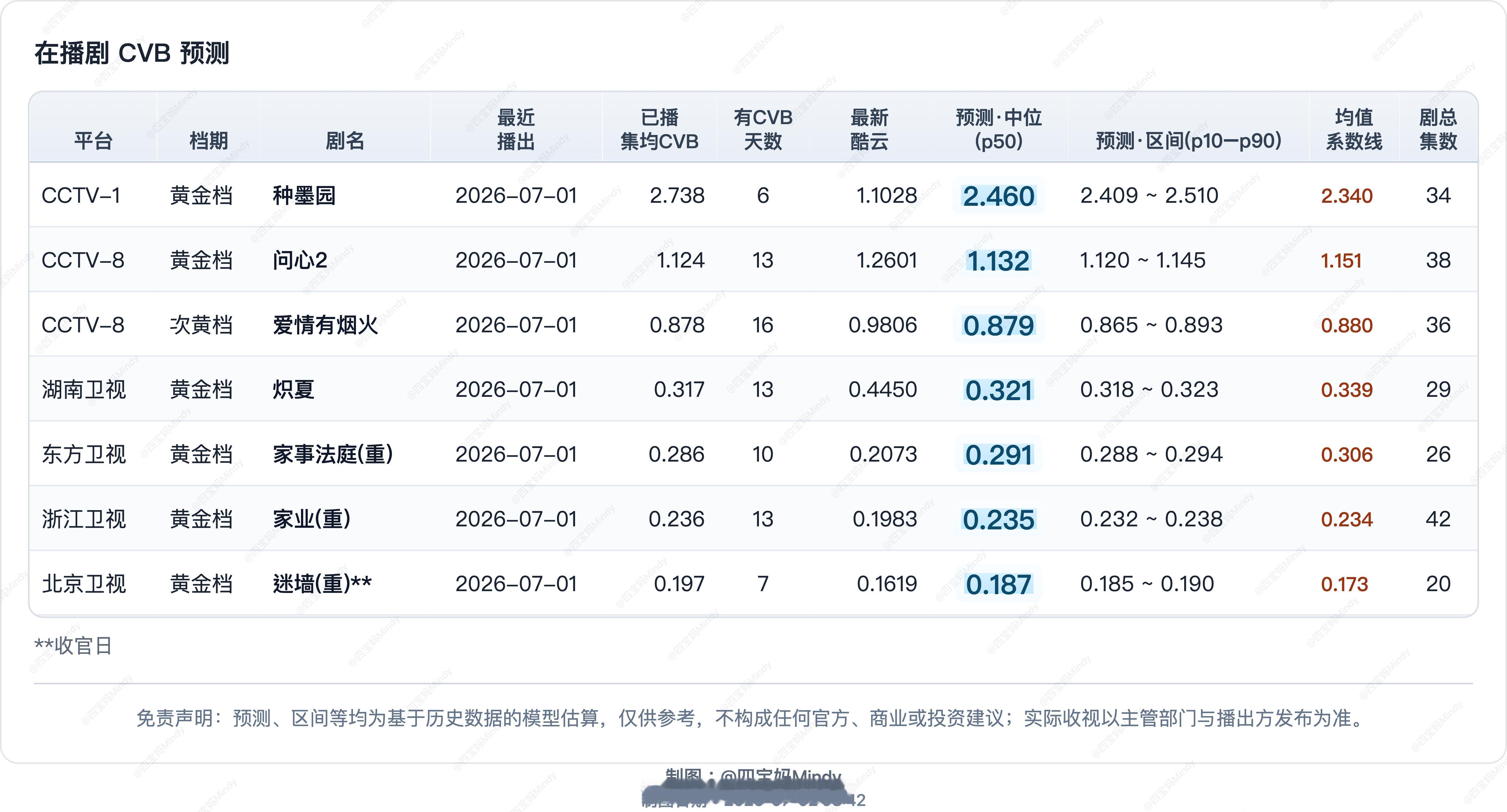Select the drama title 家业(重)

312,519
